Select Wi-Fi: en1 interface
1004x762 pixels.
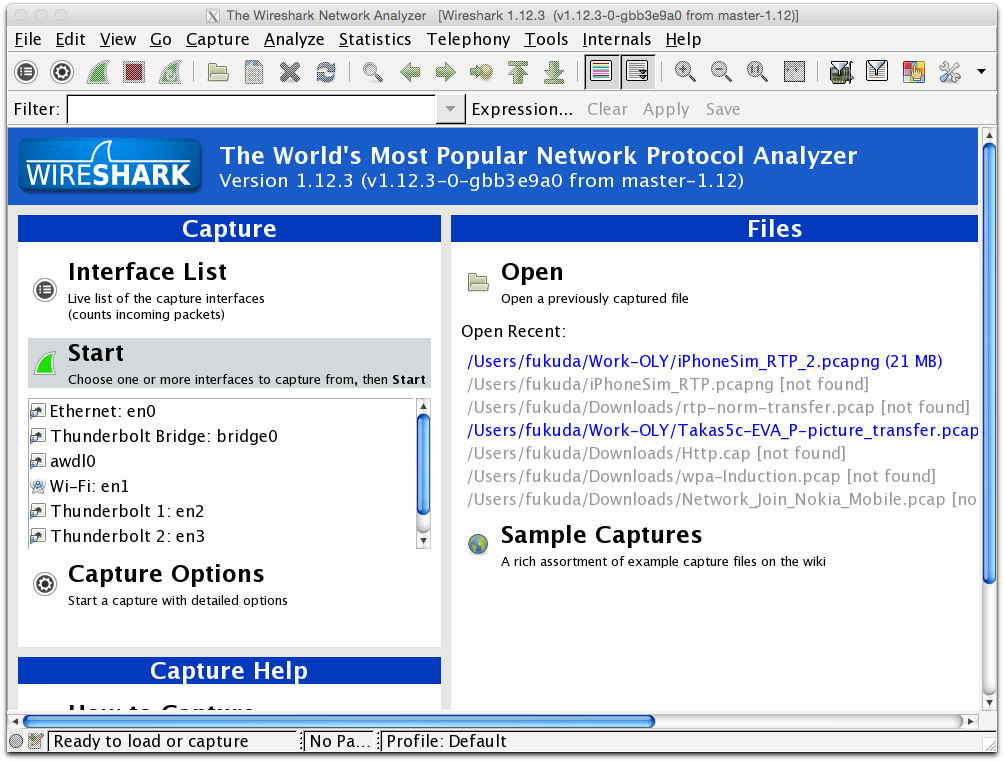point(89,486)
